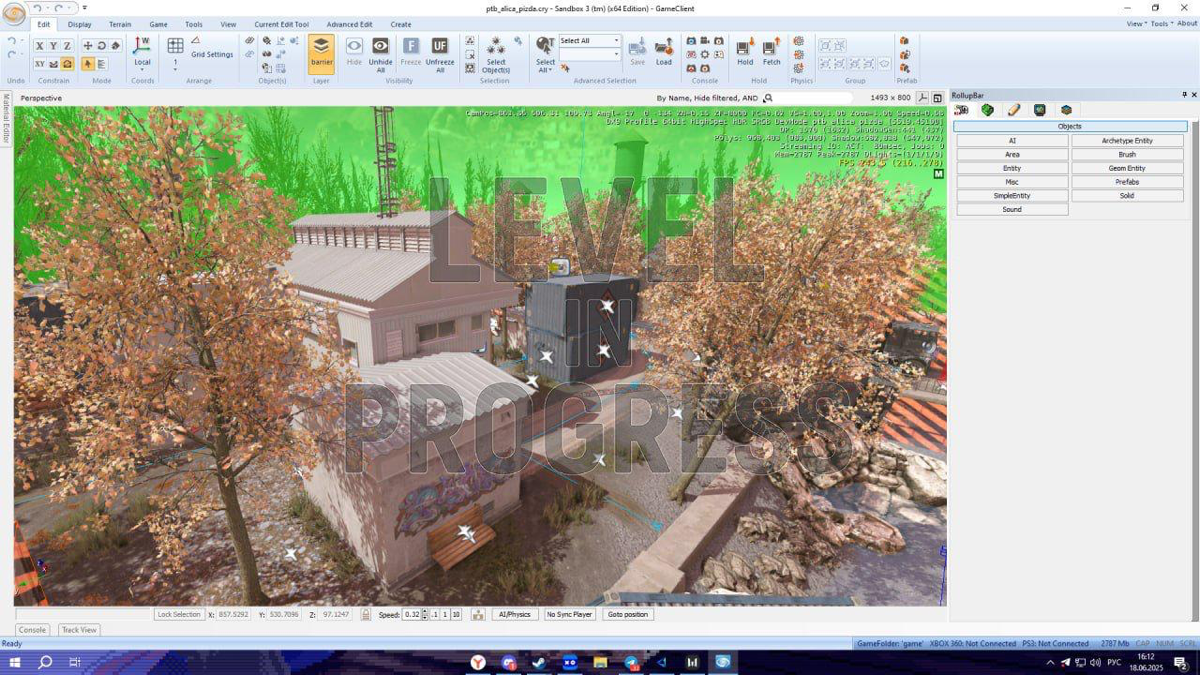Toggle No Sync Player button

click(569, 614)
